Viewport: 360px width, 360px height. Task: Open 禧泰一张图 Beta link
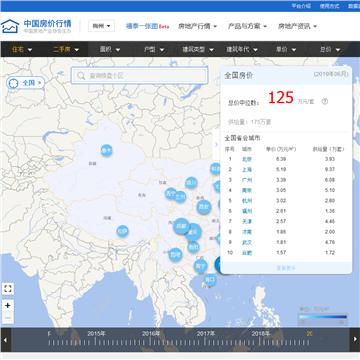[x=147, y=26]
